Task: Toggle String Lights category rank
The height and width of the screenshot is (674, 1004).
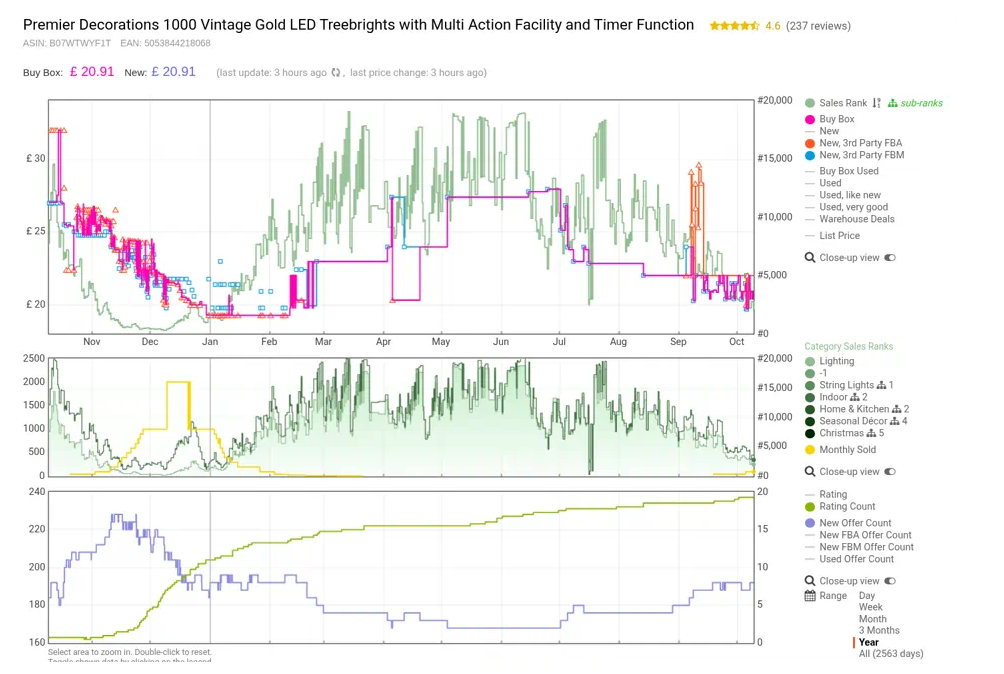Action: coord(839,385)
